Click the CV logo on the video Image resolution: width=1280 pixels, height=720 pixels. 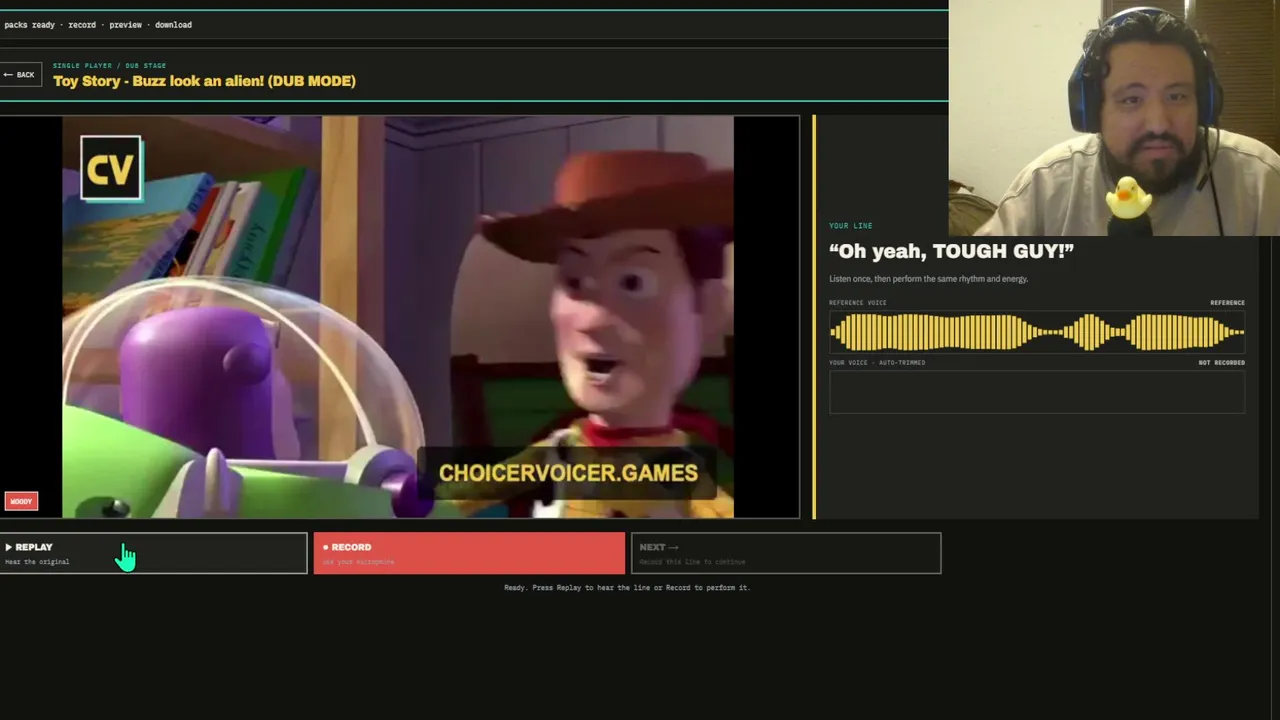pyautogui.click(x=110, y=169)
